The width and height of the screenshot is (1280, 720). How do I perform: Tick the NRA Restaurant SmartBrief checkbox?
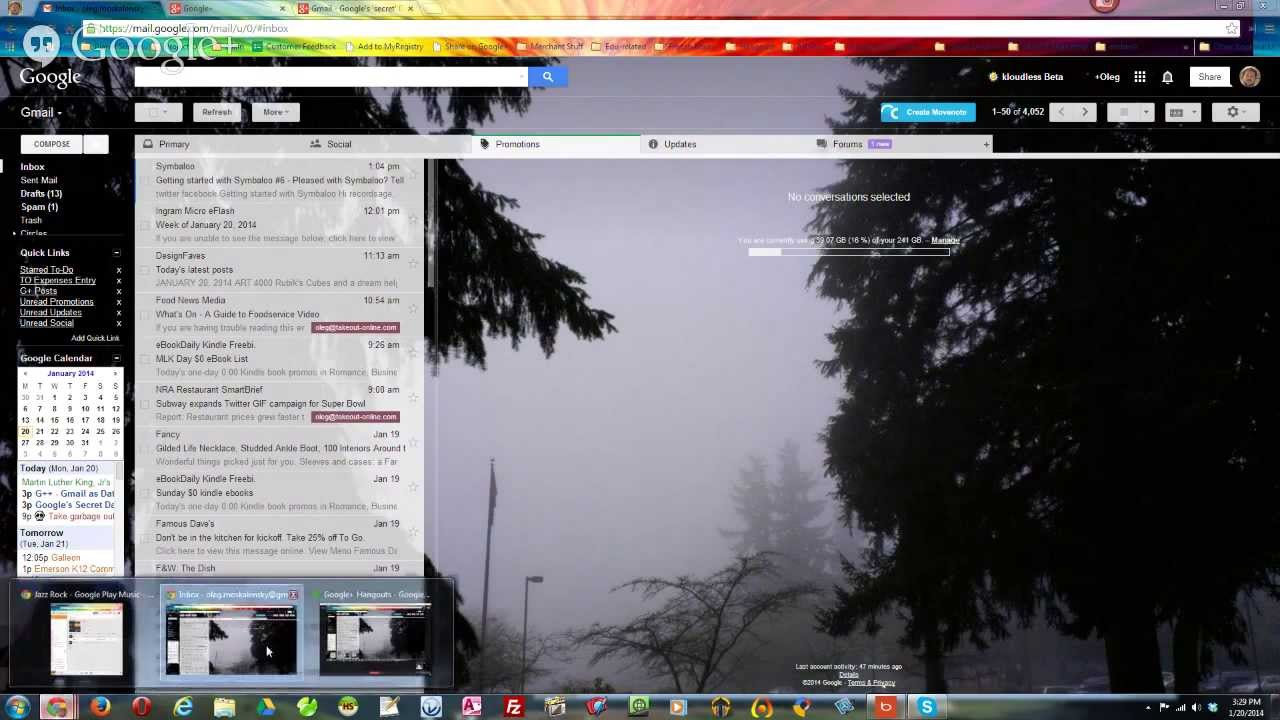coord(145,403)
